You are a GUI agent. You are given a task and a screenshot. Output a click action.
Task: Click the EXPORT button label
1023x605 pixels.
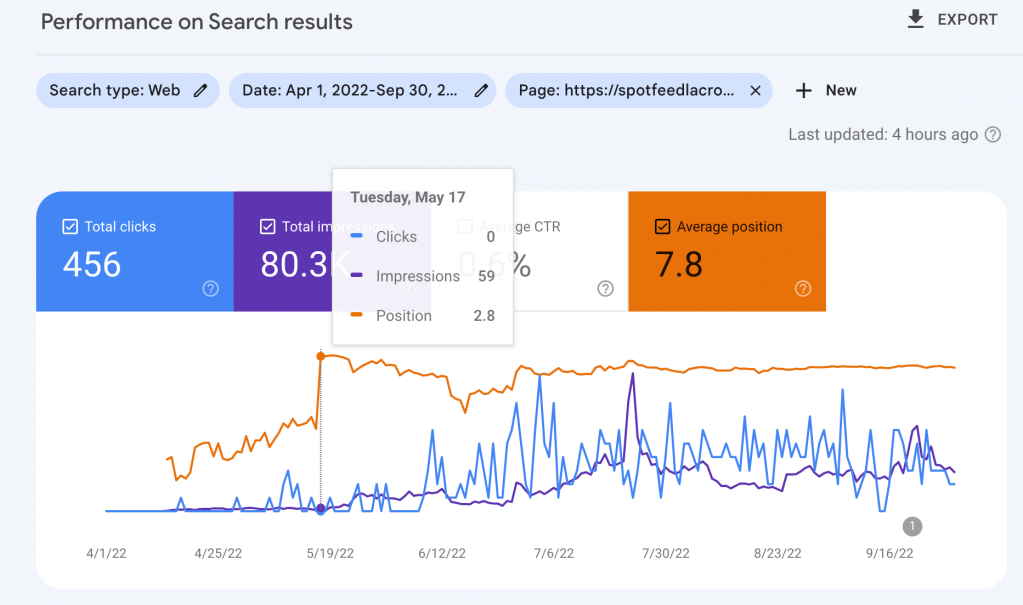(967, 20)
